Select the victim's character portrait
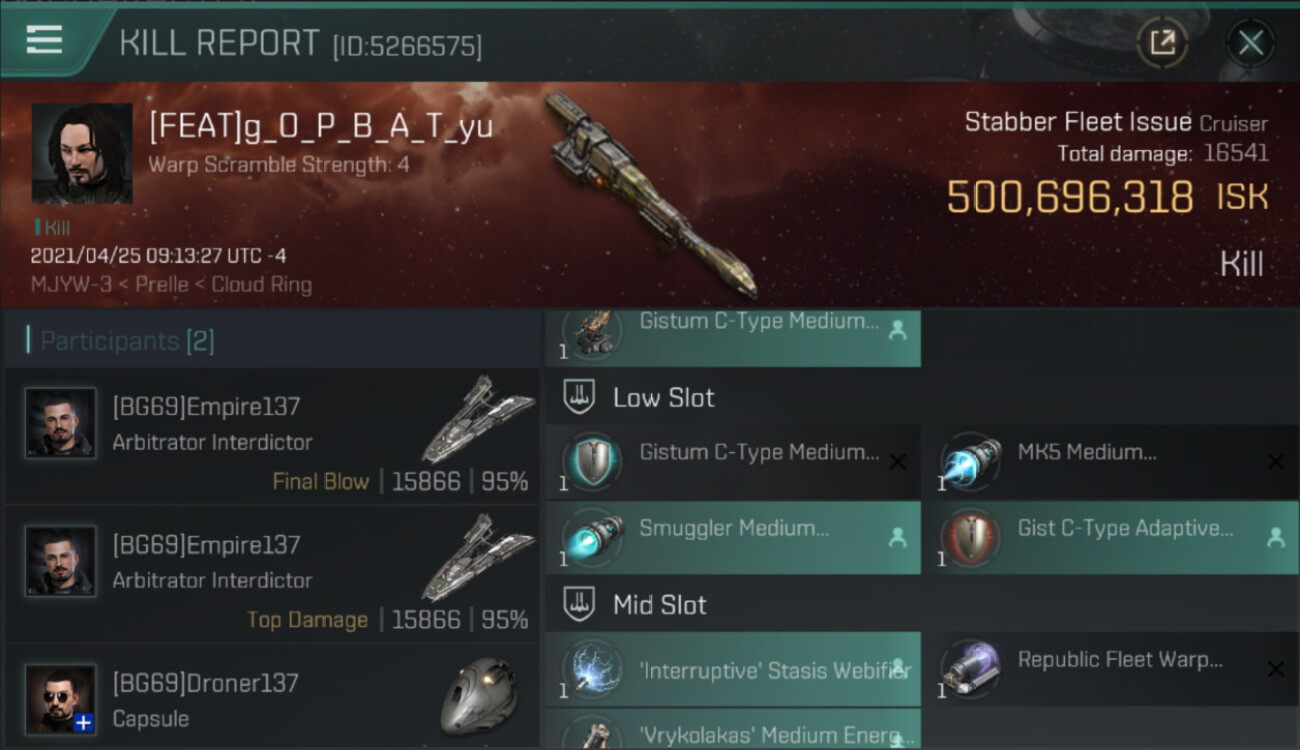The height and width of the screenshot is (750, 1300). tap(82, 154)
